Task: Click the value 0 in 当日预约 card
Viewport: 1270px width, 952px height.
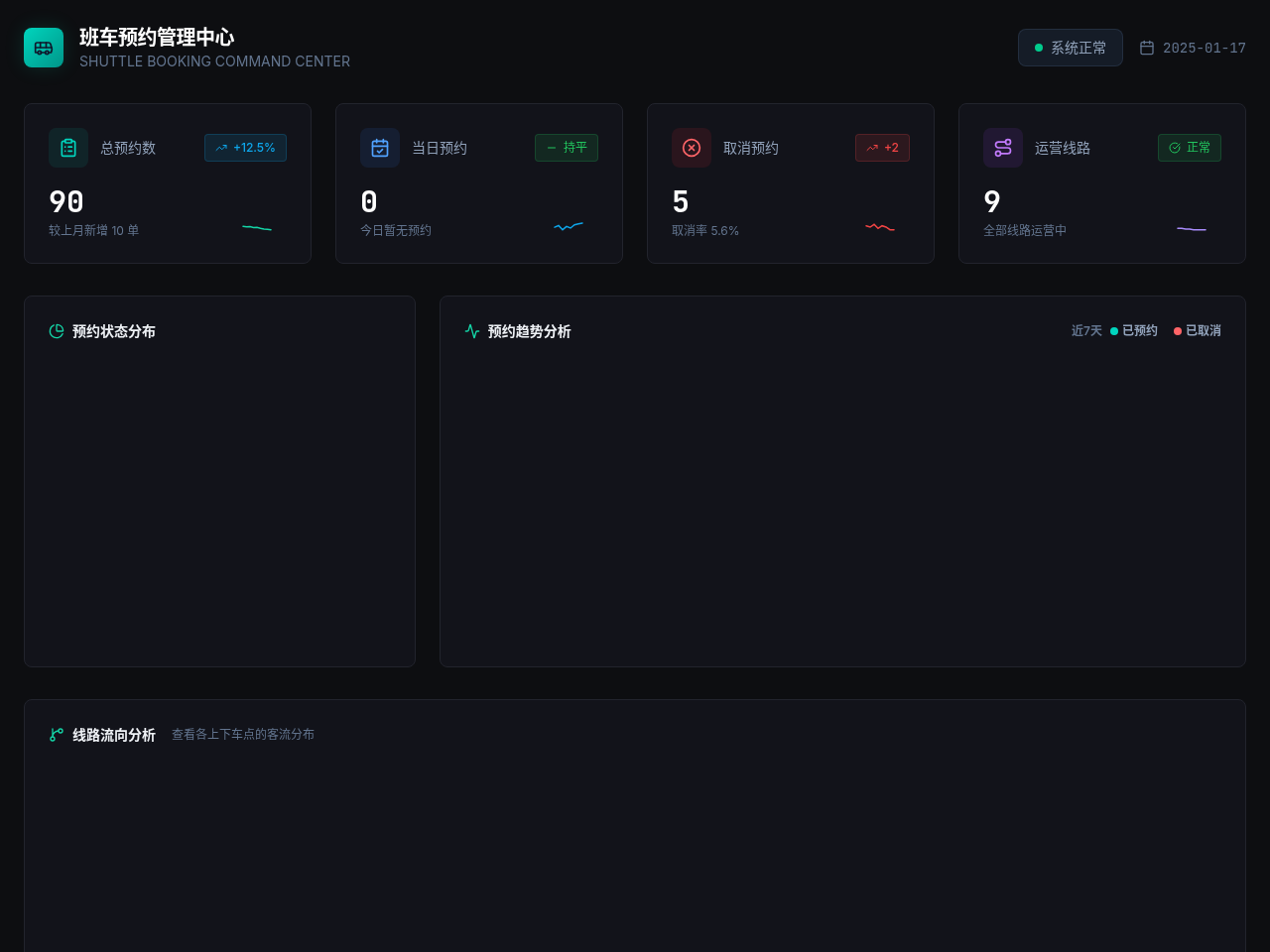Action: pyautogui.click(x=369, y=202)
